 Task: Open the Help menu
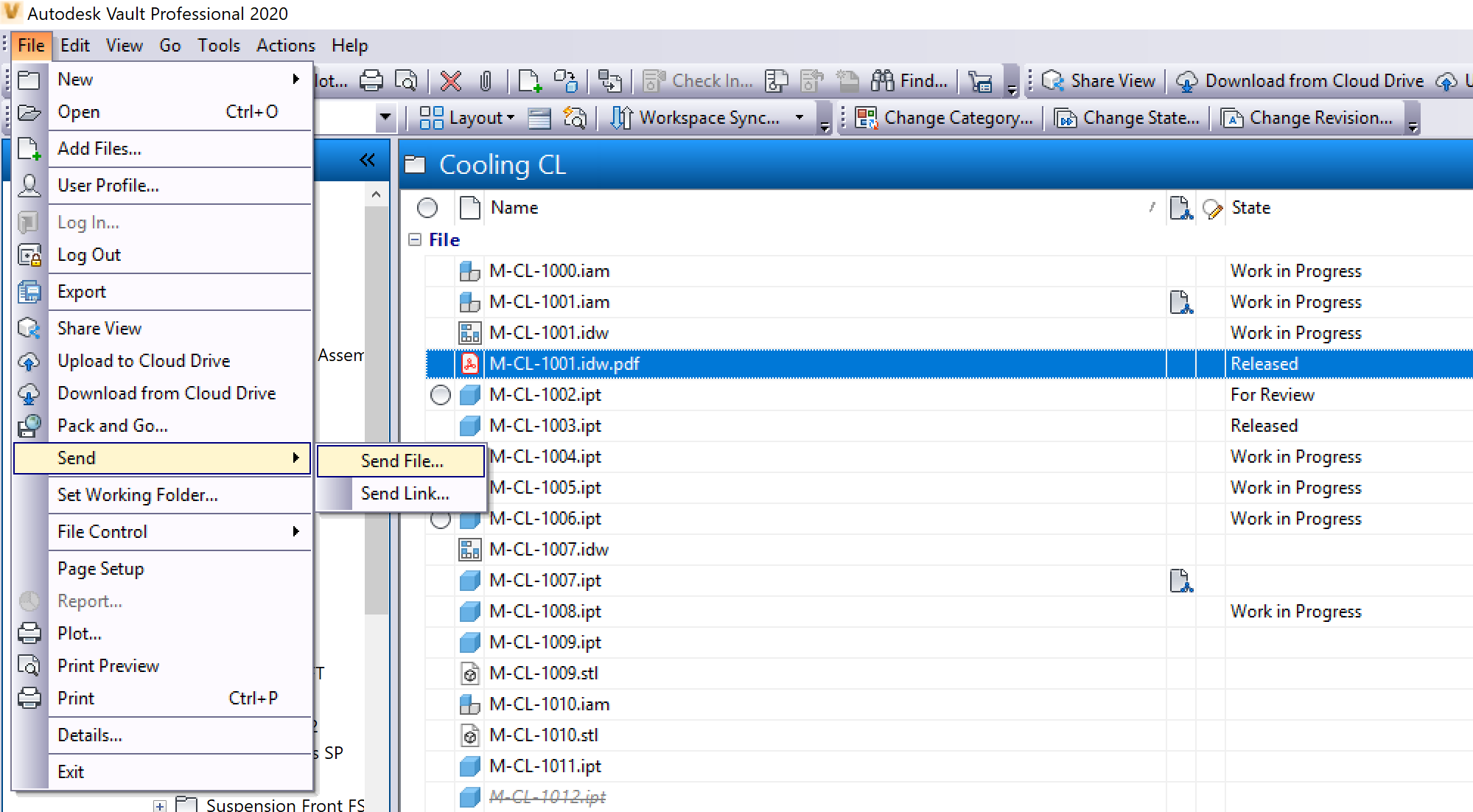coord(349,46)
